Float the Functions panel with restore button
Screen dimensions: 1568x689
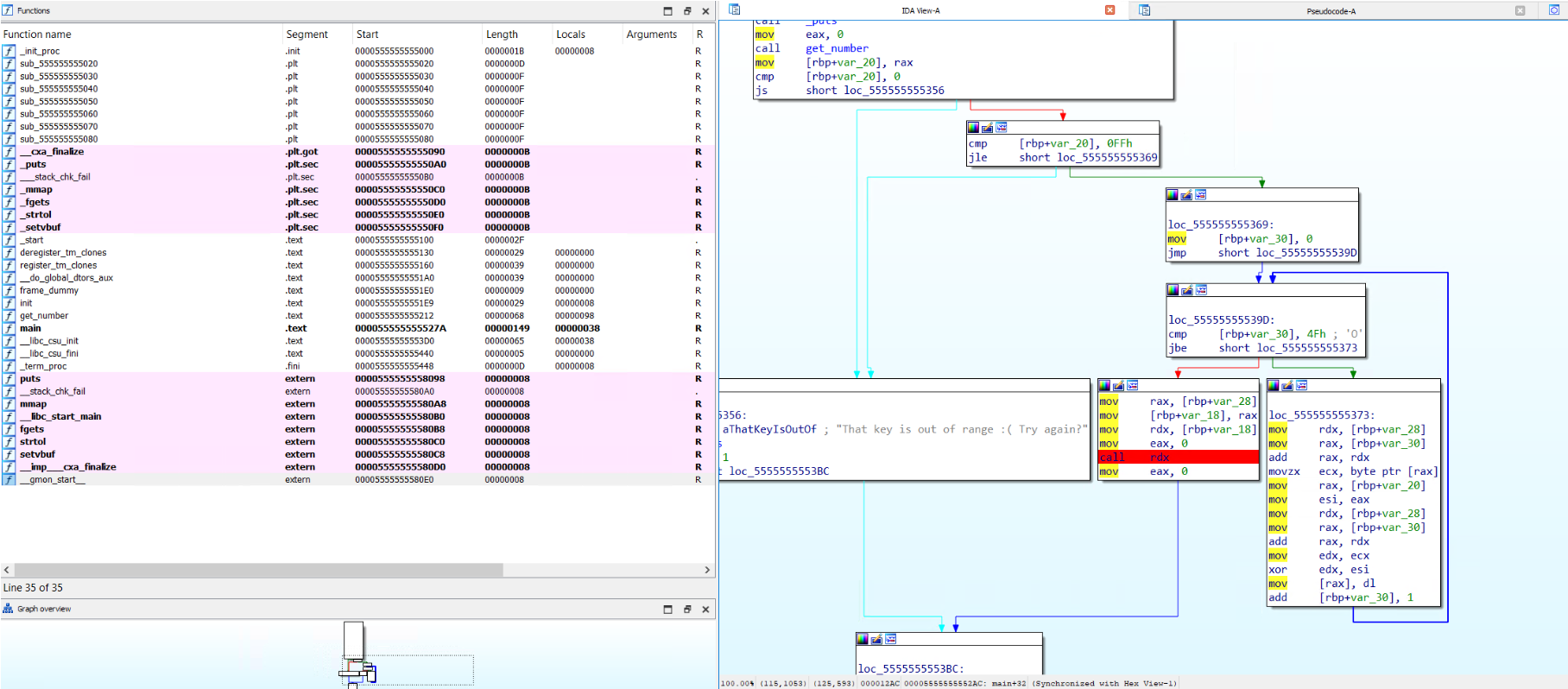click(x=687, y=11)
